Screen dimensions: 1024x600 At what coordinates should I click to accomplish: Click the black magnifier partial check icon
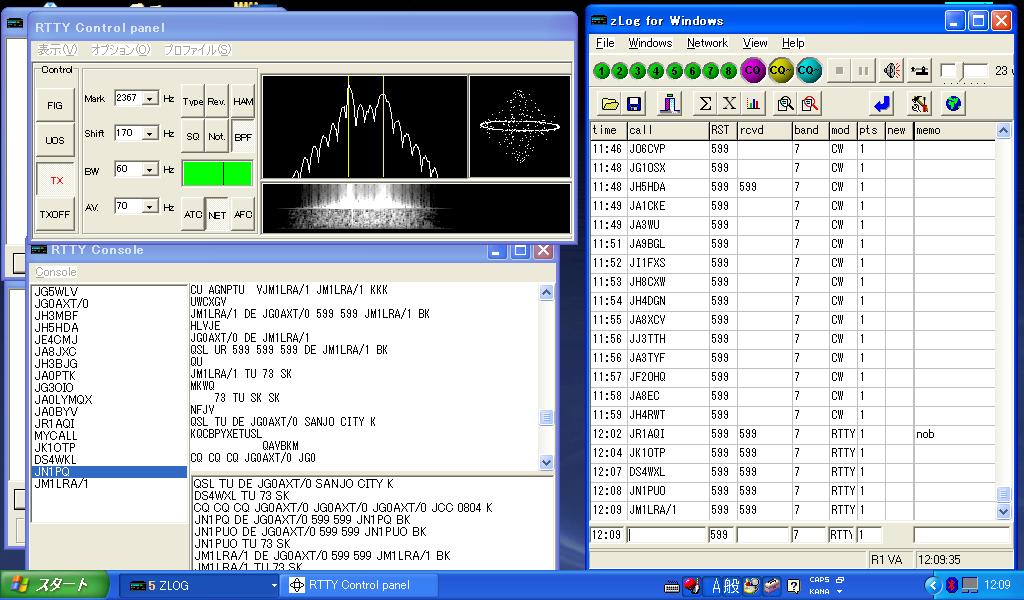point(785,103)
